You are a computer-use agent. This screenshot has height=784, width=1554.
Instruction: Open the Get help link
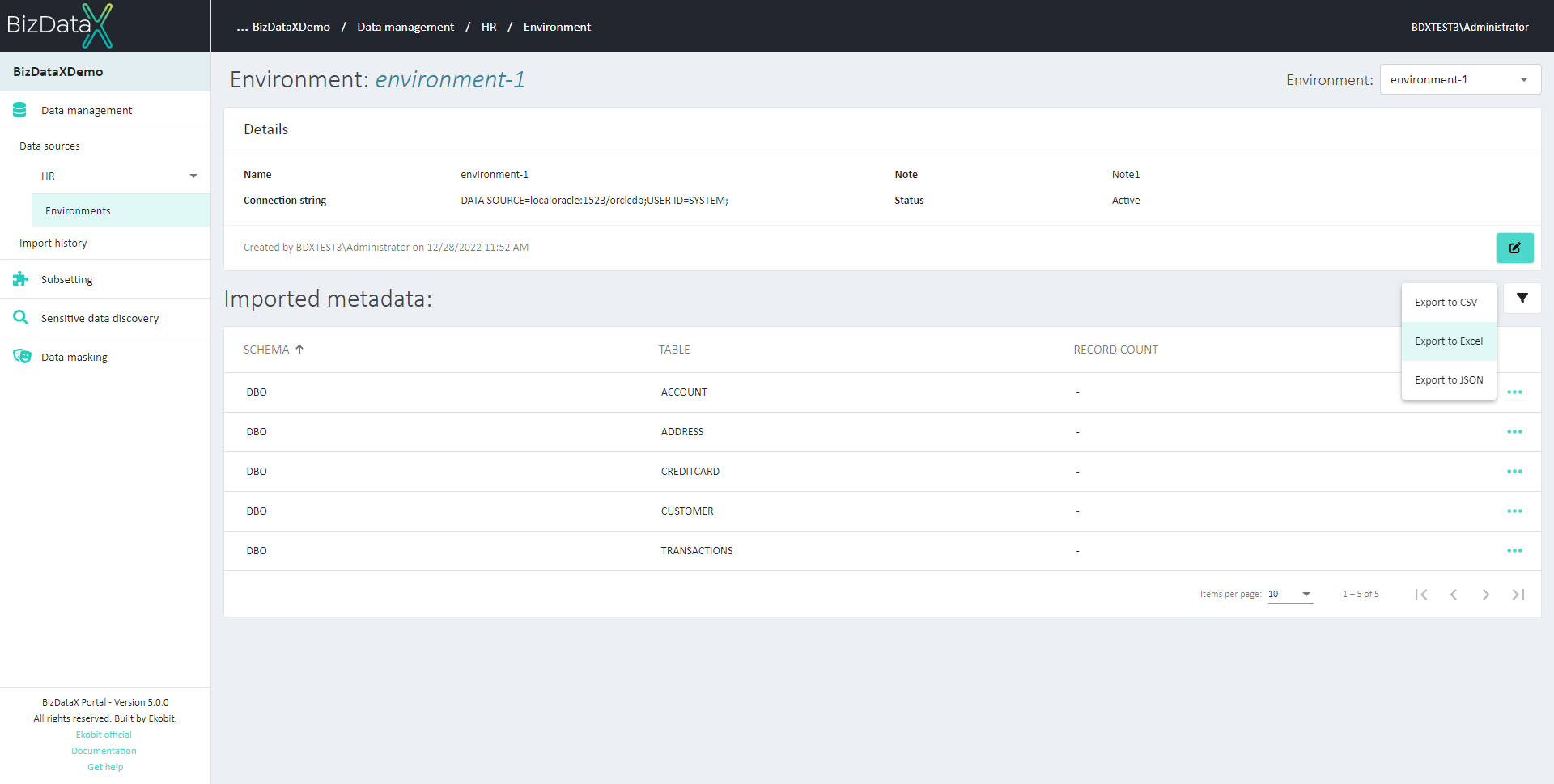pos(105,767)
